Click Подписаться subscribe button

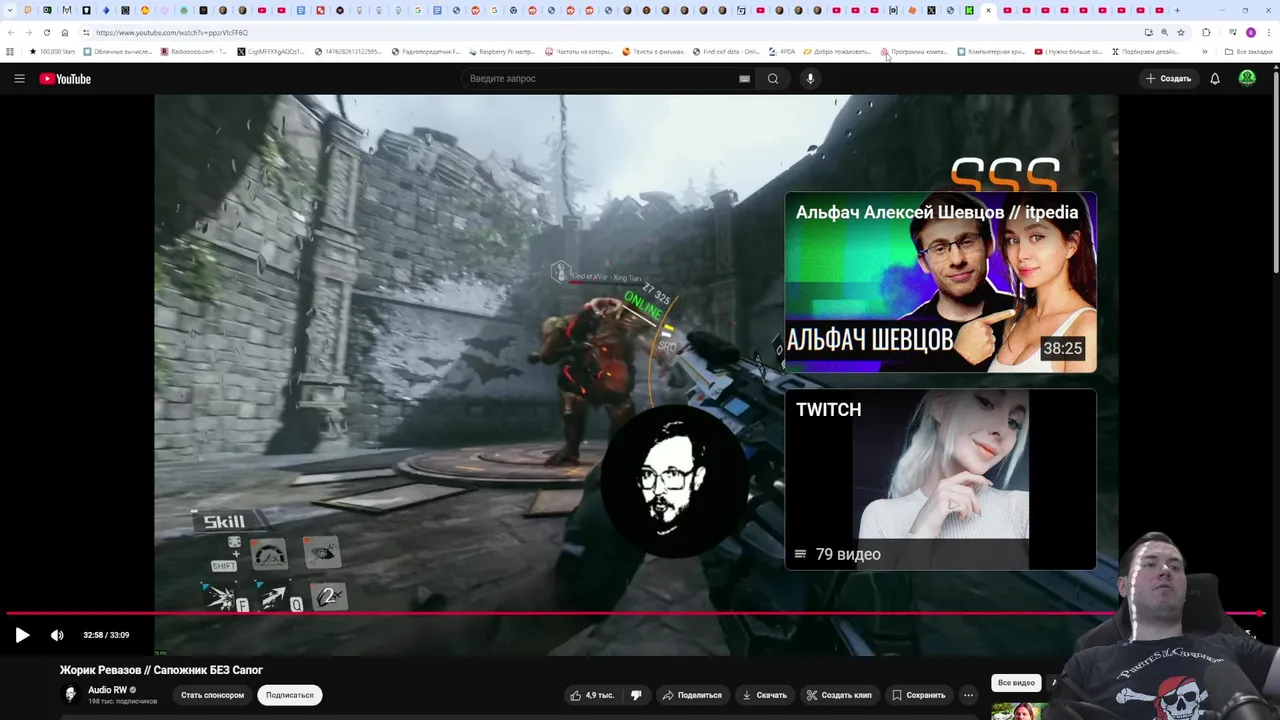pyautogui.click(x=289, y=695)
